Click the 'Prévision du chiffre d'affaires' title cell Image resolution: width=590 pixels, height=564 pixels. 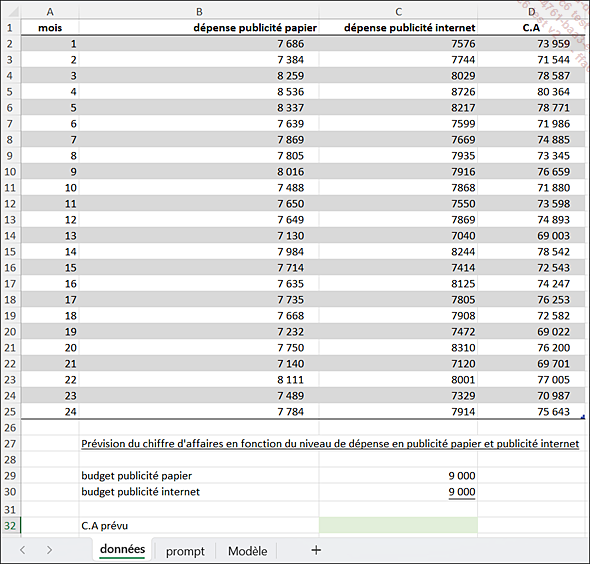[x=330, y=444]
